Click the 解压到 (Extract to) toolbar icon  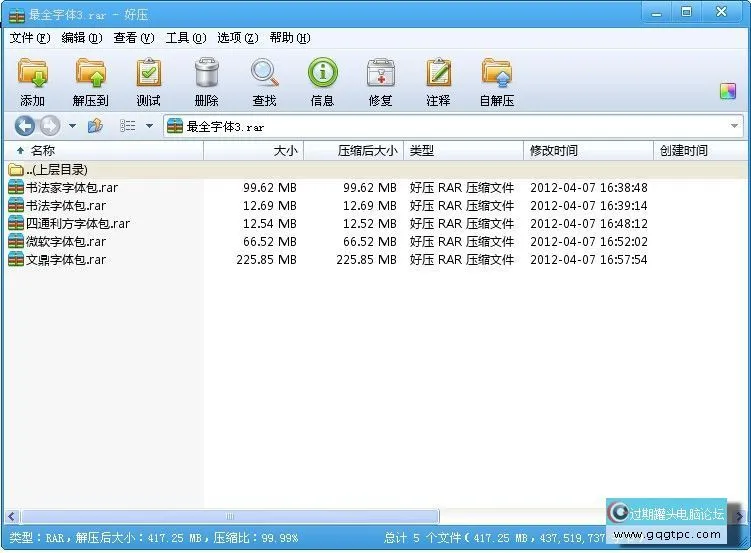click(91, 81)
